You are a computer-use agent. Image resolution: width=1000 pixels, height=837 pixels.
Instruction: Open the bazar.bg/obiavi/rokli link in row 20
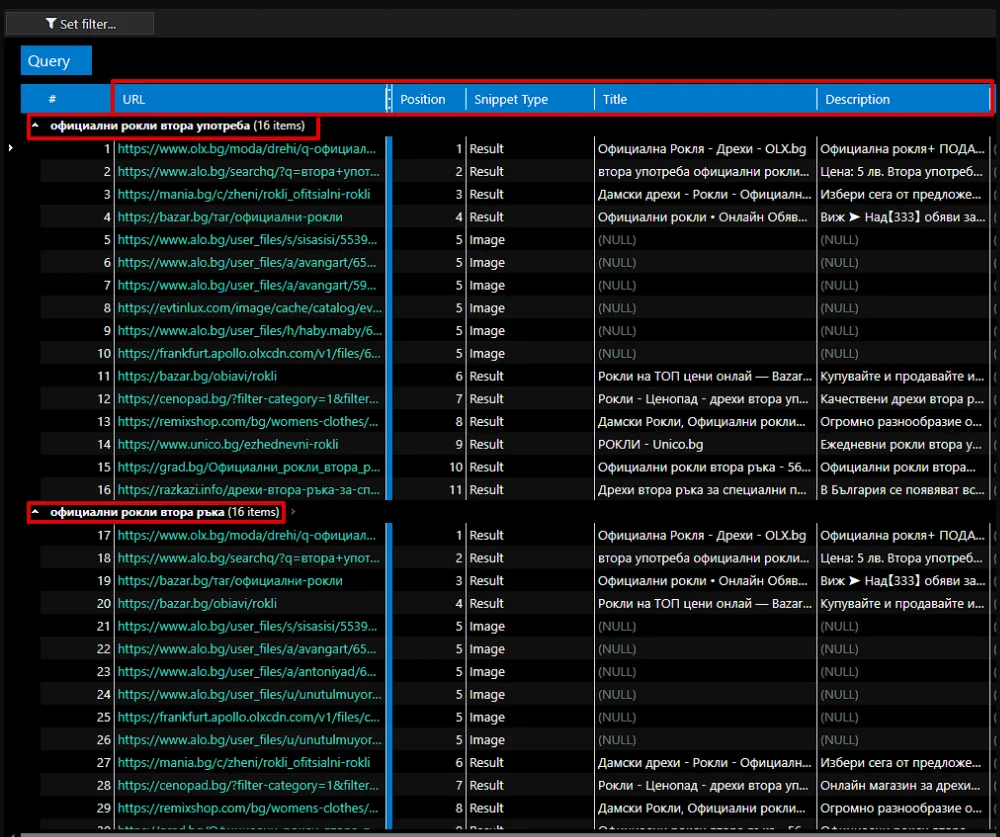point(197,604)
